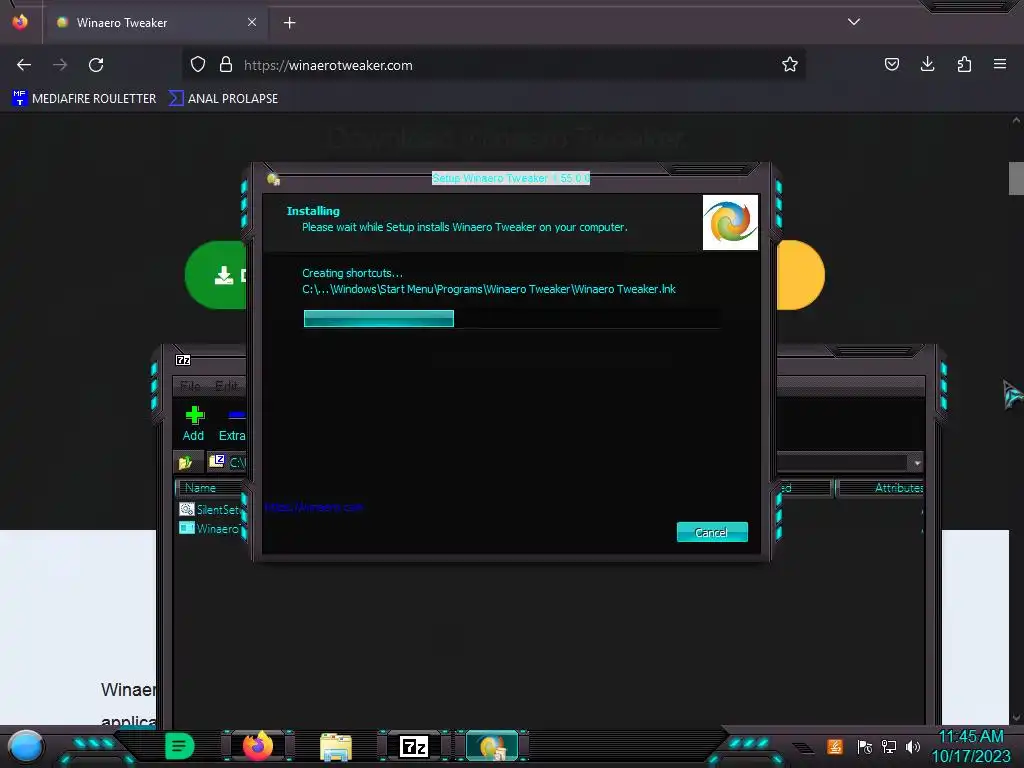This screenshot has height=768, width=1024.
Task: Click the up-folder icon in the 7-Zip address bar
Action: click(x=185, y=462)
